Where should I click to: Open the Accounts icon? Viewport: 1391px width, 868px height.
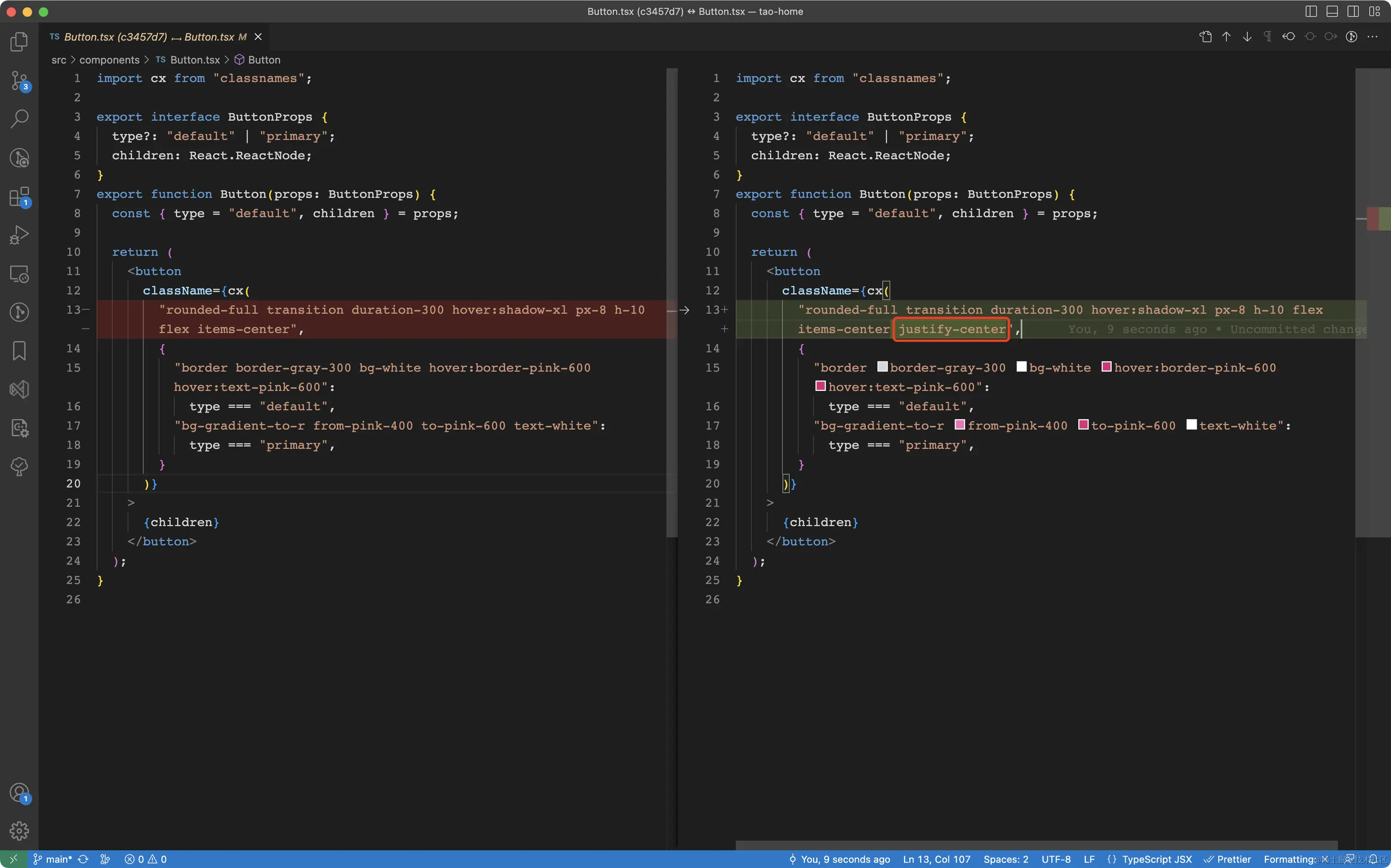point(19,793)
